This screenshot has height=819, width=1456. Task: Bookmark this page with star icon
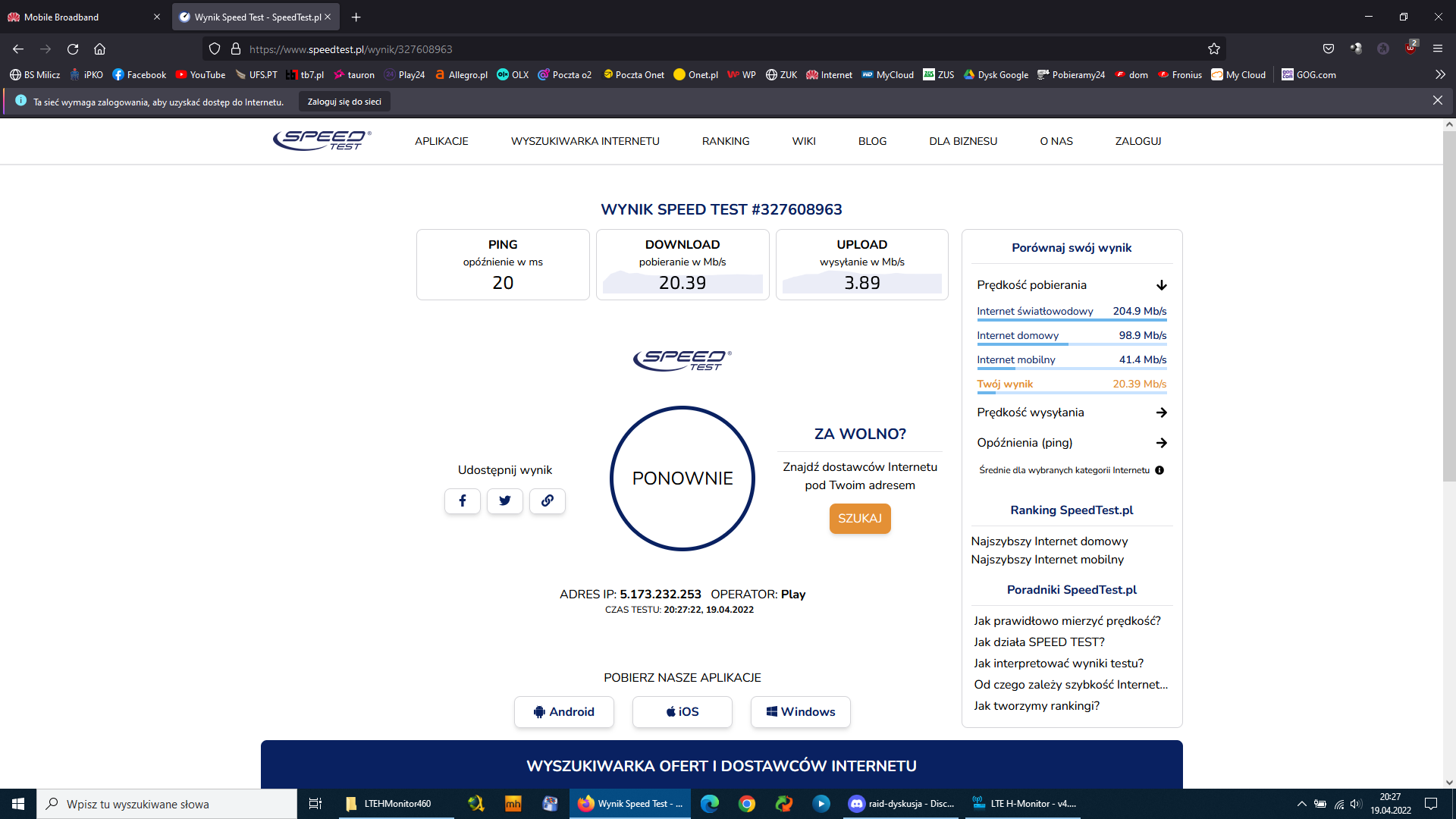[x=1214, y=49]
